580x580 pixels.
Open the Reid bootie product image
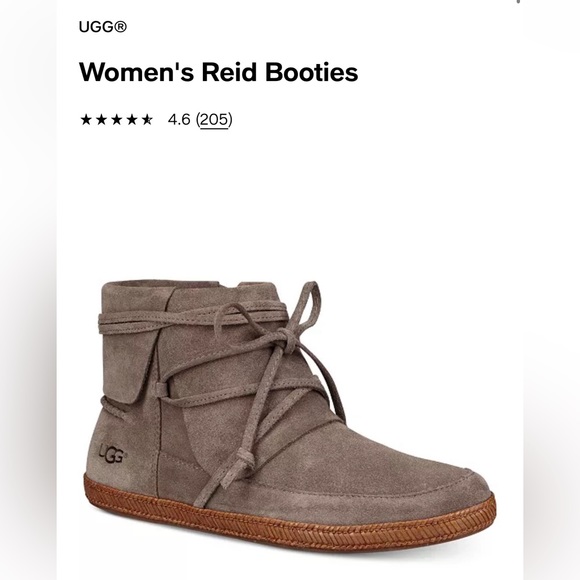click(x=290, y=417)
